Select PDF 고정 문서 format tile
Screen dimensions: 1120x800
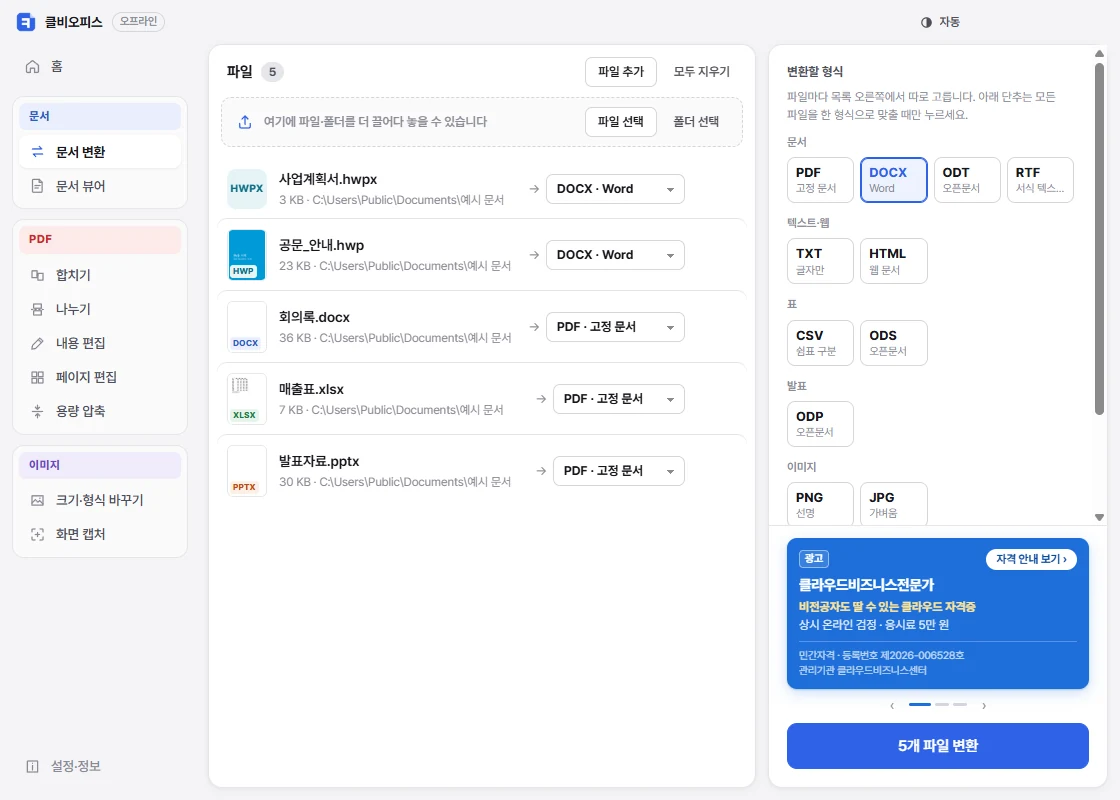[x=820, y=180]
